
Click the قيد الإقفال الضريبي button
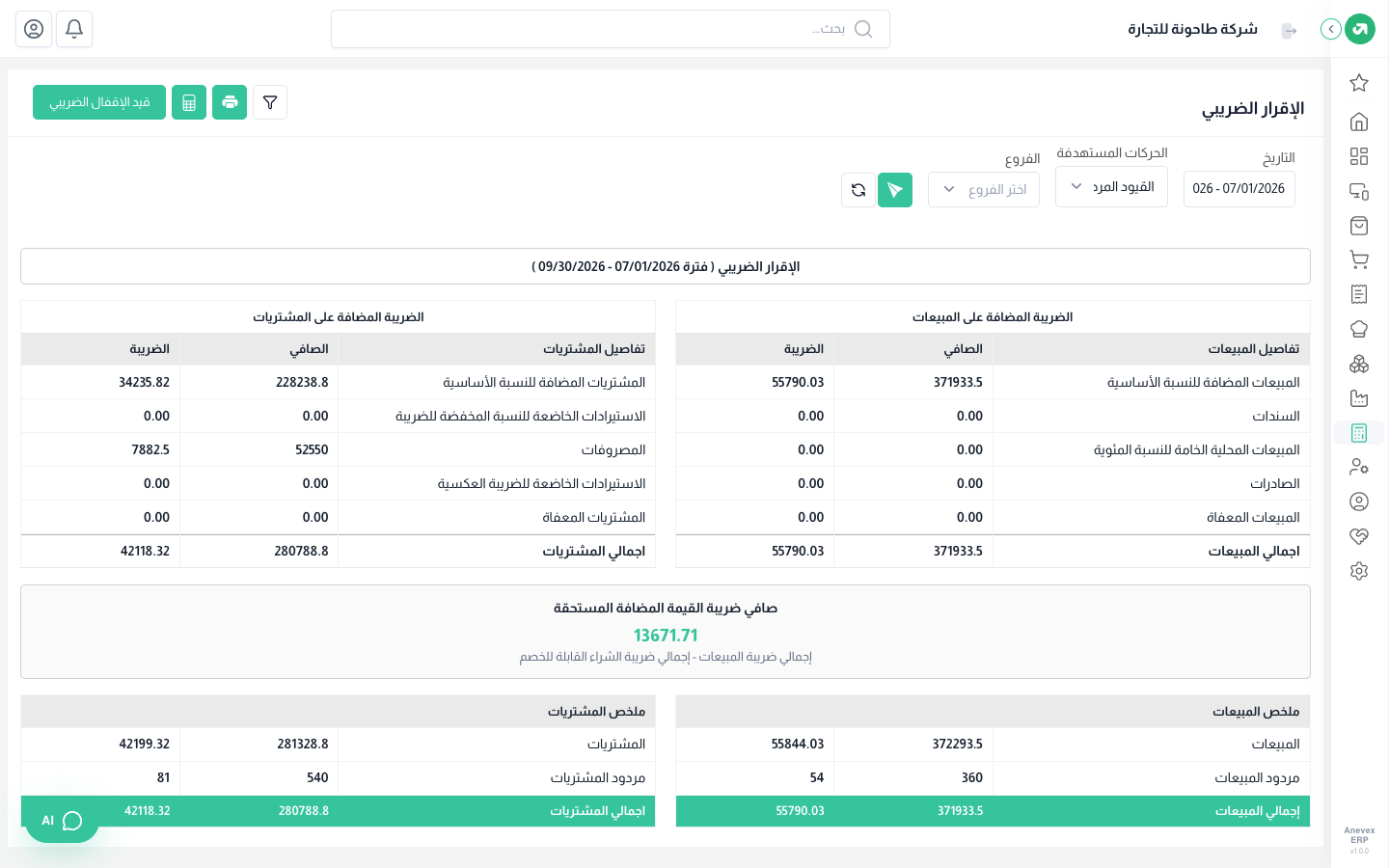tap(99, 102)
